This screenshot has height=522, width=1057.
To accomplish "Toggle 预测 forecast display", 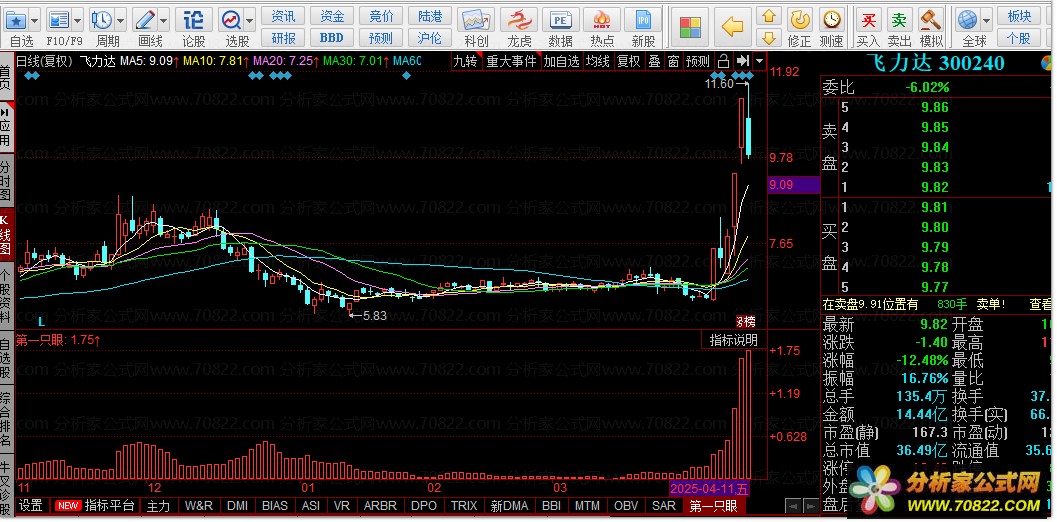I will tap(698, 61).
